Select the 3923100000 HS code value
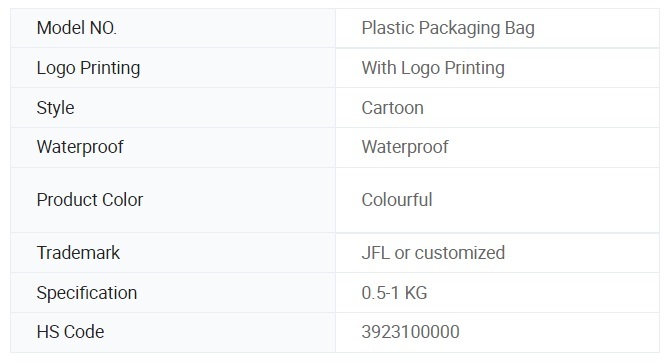This screenshot has height=364, width=668. click(x=410, y=332)
